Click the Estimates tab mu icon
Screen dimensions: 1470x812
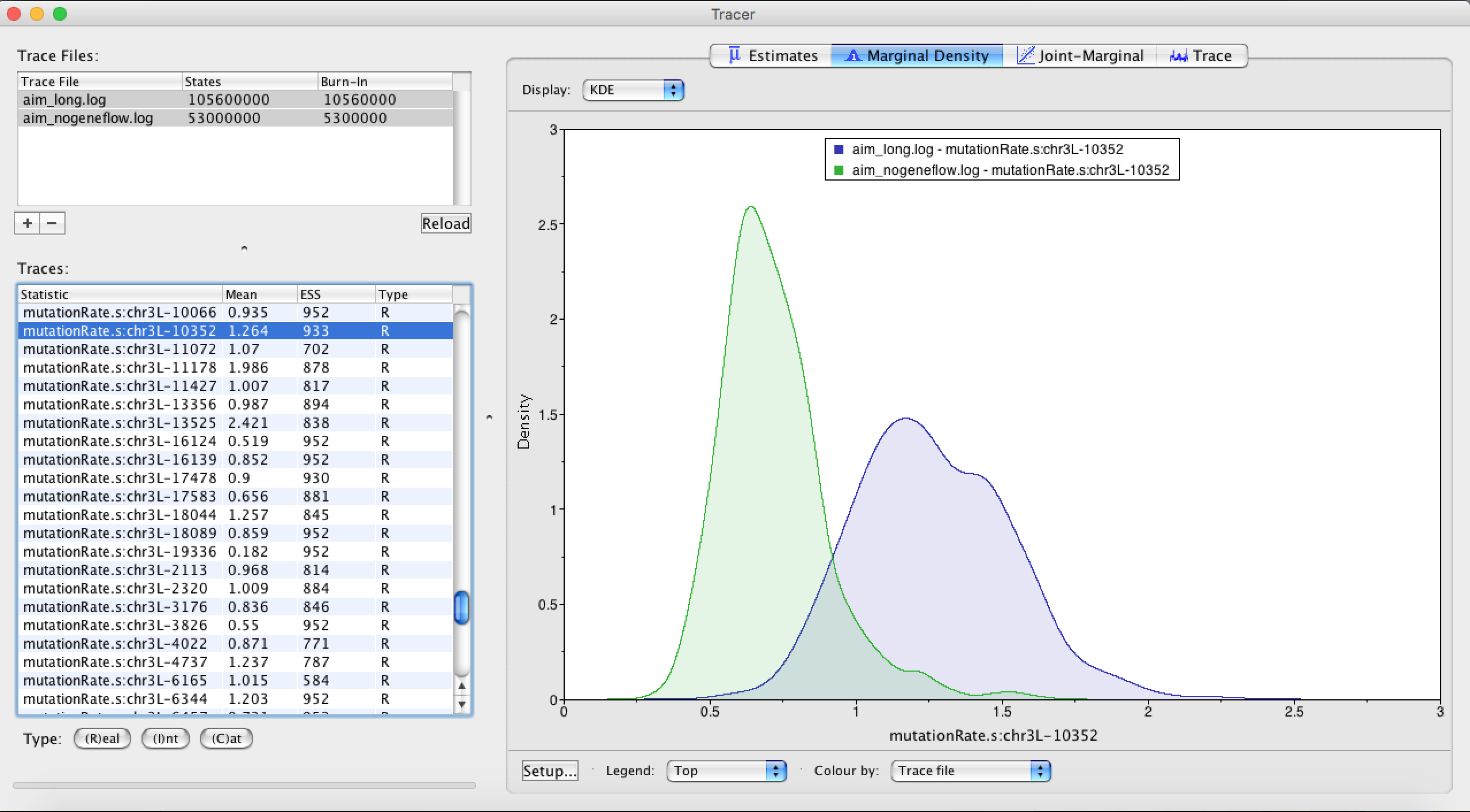[x=734, y=55]
